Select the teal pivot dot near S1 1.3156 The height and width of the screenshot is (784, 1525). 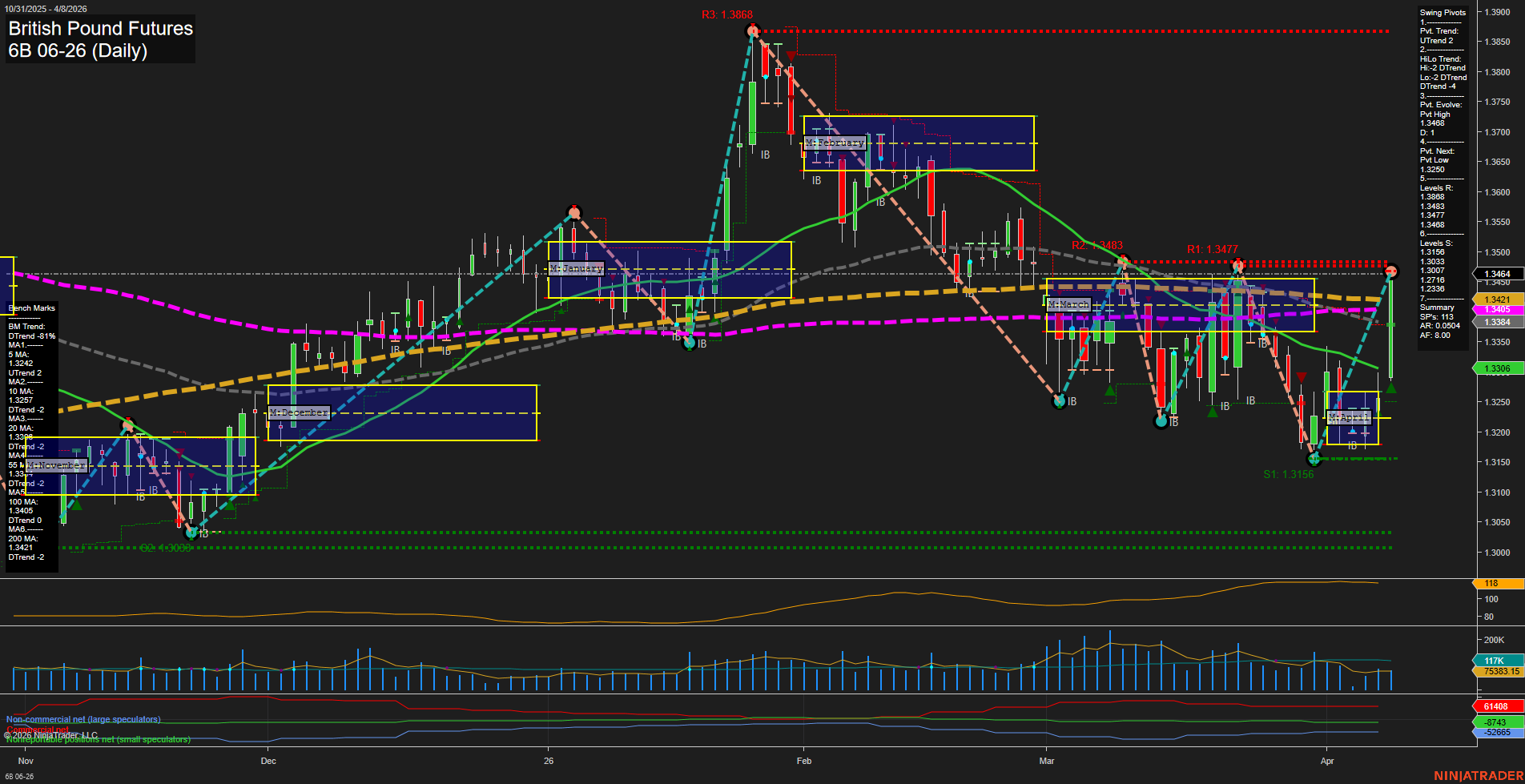(x=1314, y=459)
